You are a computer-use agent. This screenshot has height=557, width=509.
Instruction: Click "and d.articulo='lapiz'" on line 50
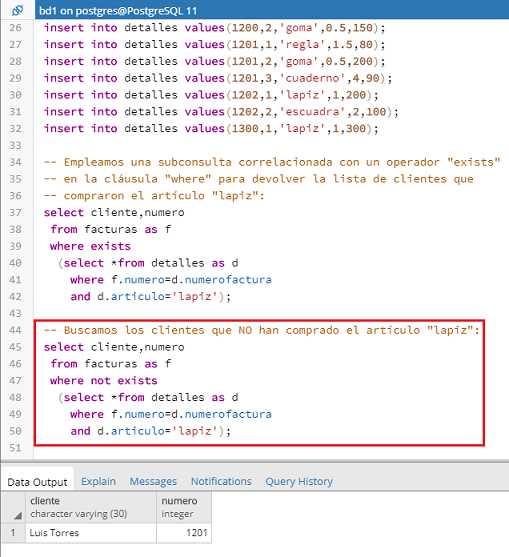pos(151,431)
